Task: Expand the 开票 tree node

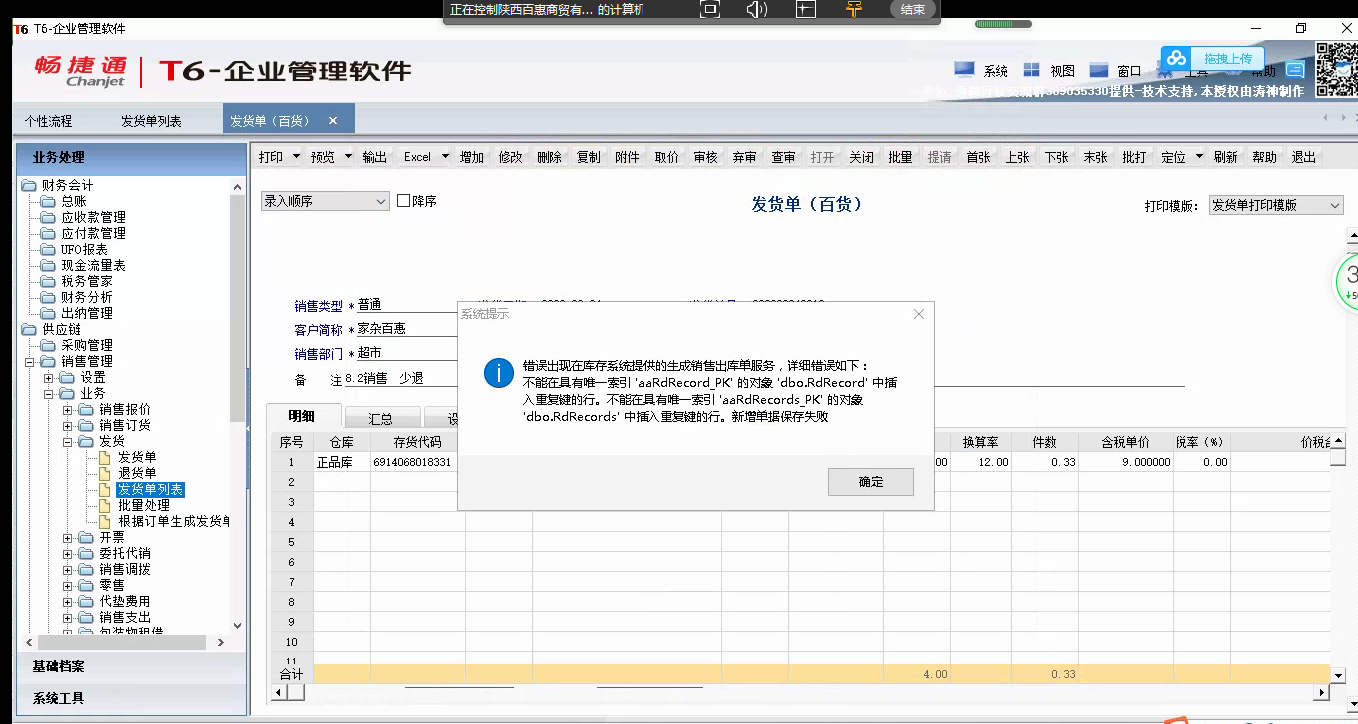Action: click(68, 538)
